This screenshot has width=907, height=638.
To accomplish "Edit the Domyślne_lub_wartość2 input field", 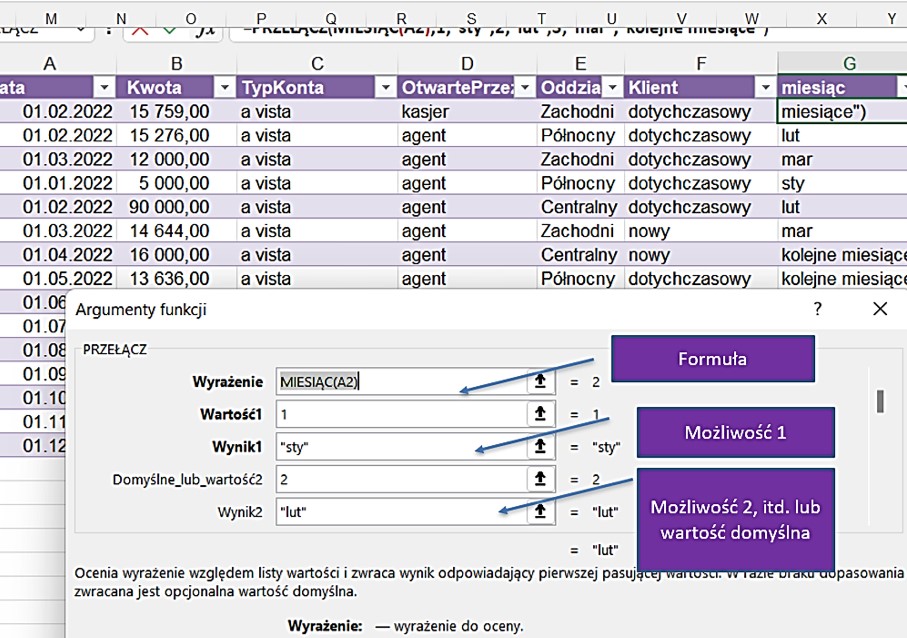I will [401, 479].
